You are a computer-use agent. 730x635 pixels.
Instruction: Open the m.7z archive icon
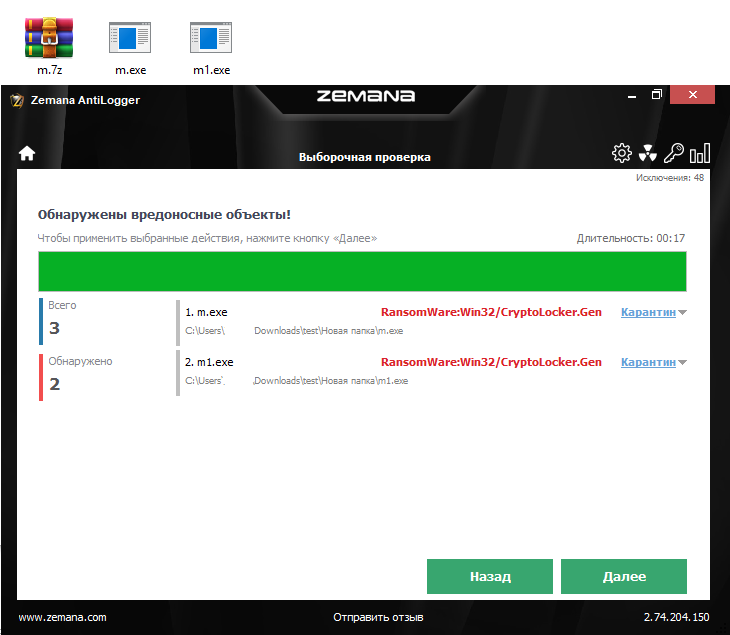[x=49, y=38]
